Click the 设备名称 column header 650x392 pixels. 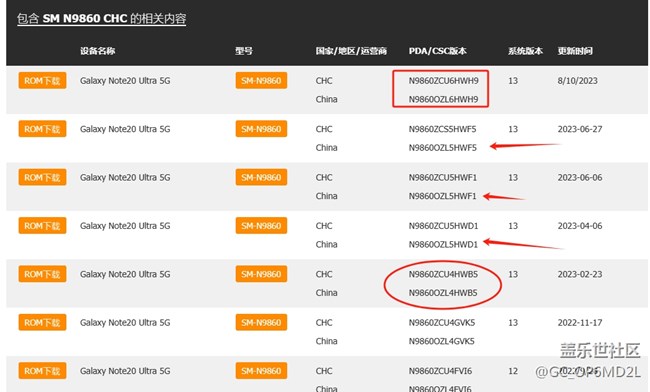point(97,51)
